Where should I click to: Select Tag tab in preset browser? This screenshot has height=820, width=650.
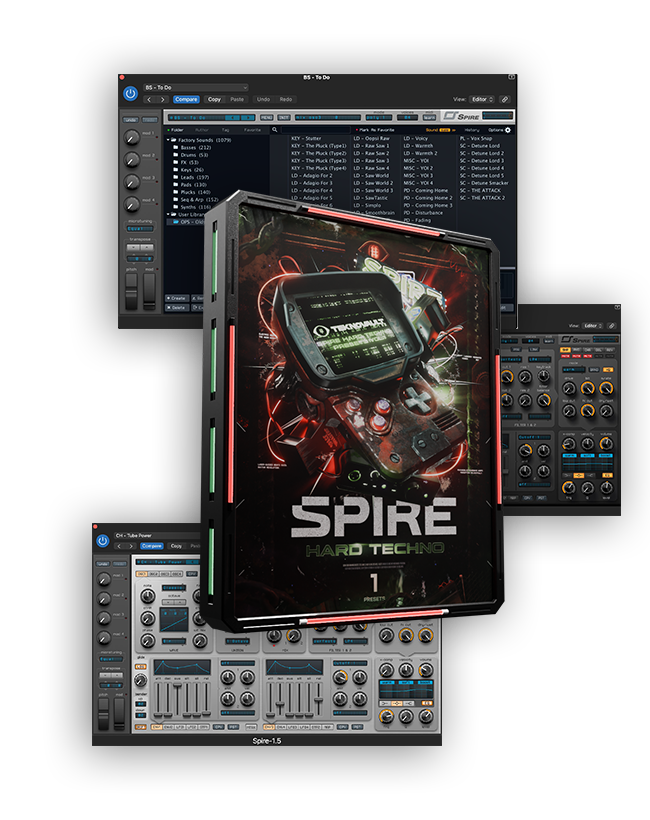tap(225, 130)
